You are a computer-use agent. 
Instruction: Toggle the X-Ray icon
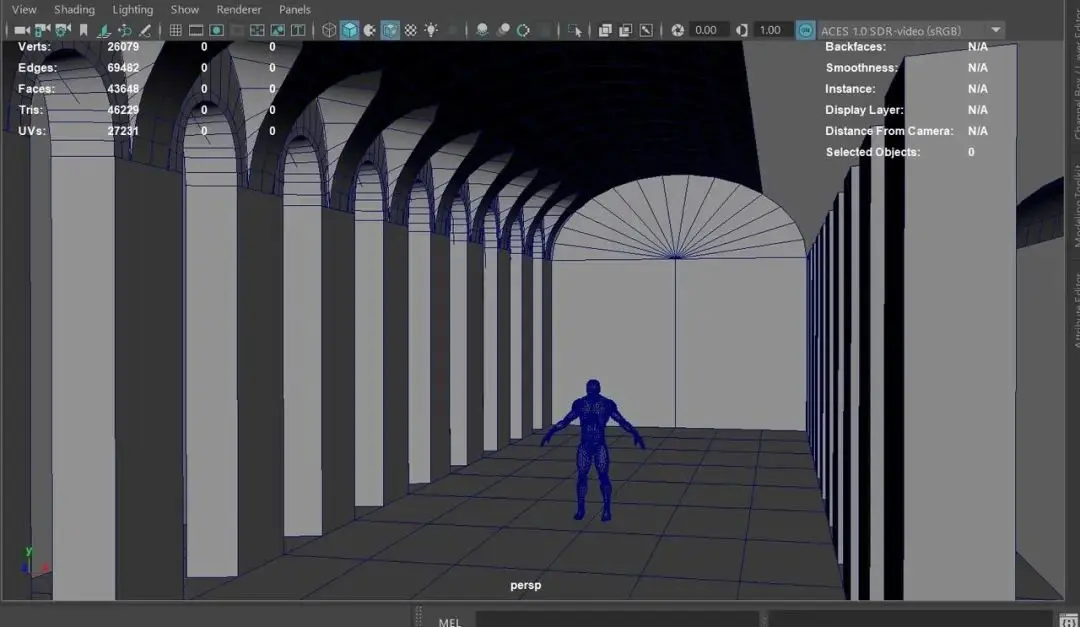click(x=605, y=30)
